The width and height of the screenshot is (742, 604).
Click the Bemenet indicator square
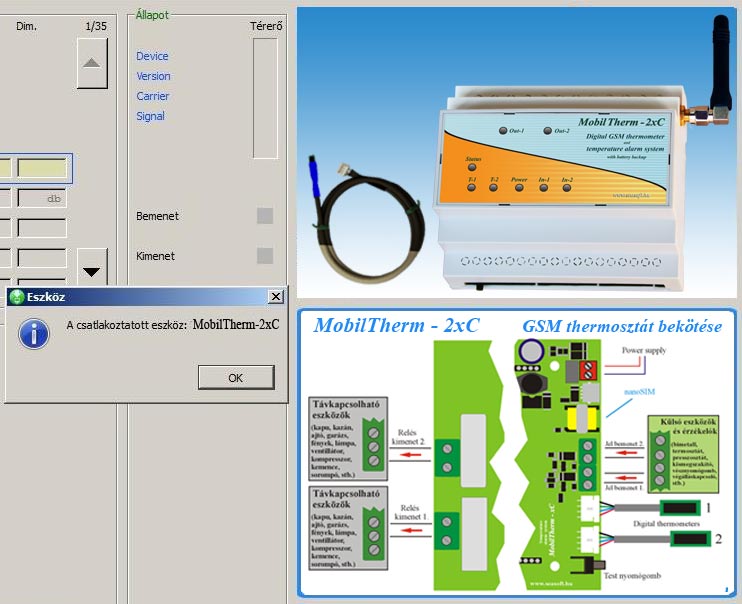pyautogui.click(x=265, y=215)
